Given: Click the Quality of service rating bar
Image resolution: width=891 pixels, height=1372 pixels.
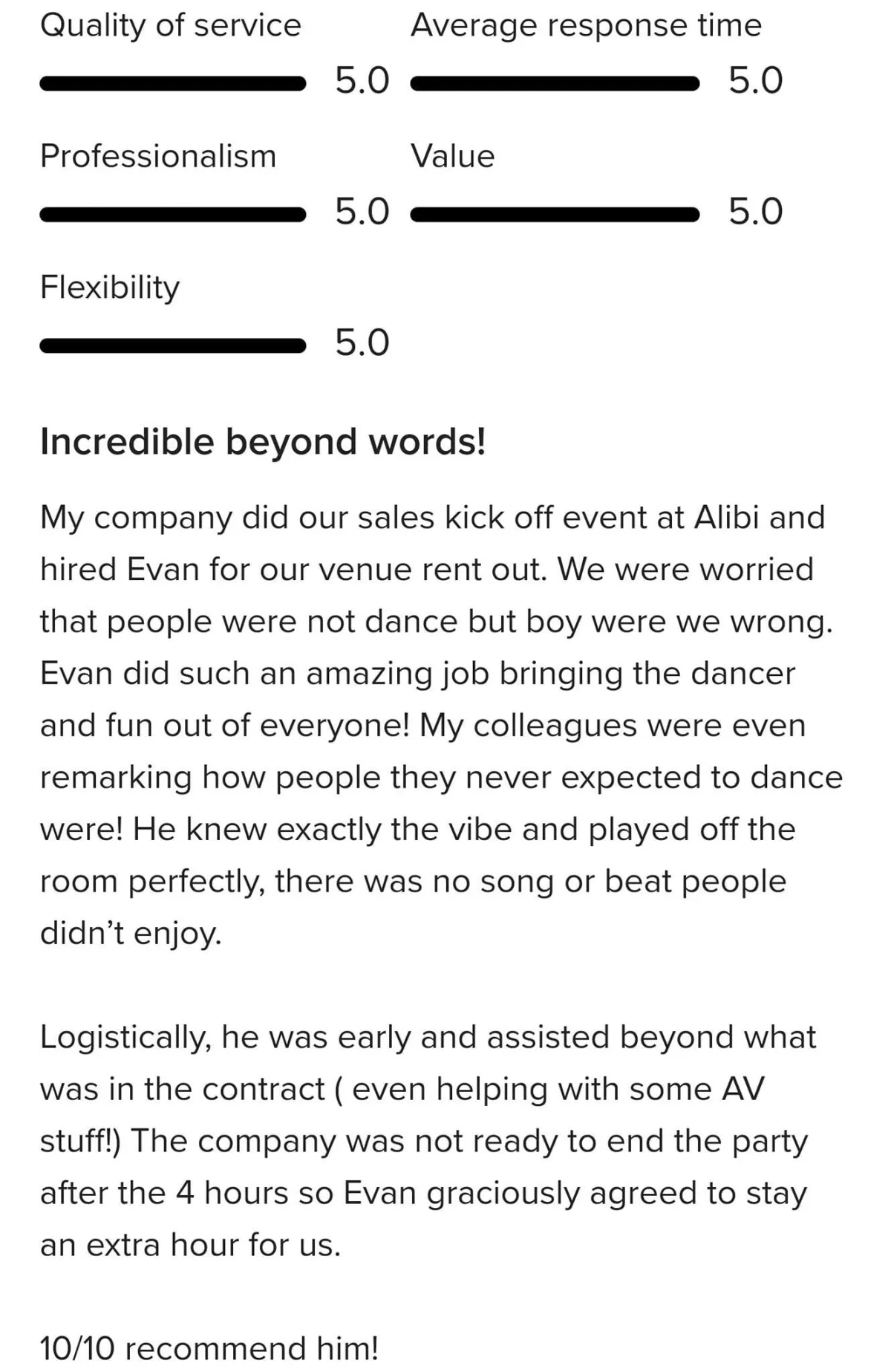Looking at the screenshot, I should [x=172, y=83].
